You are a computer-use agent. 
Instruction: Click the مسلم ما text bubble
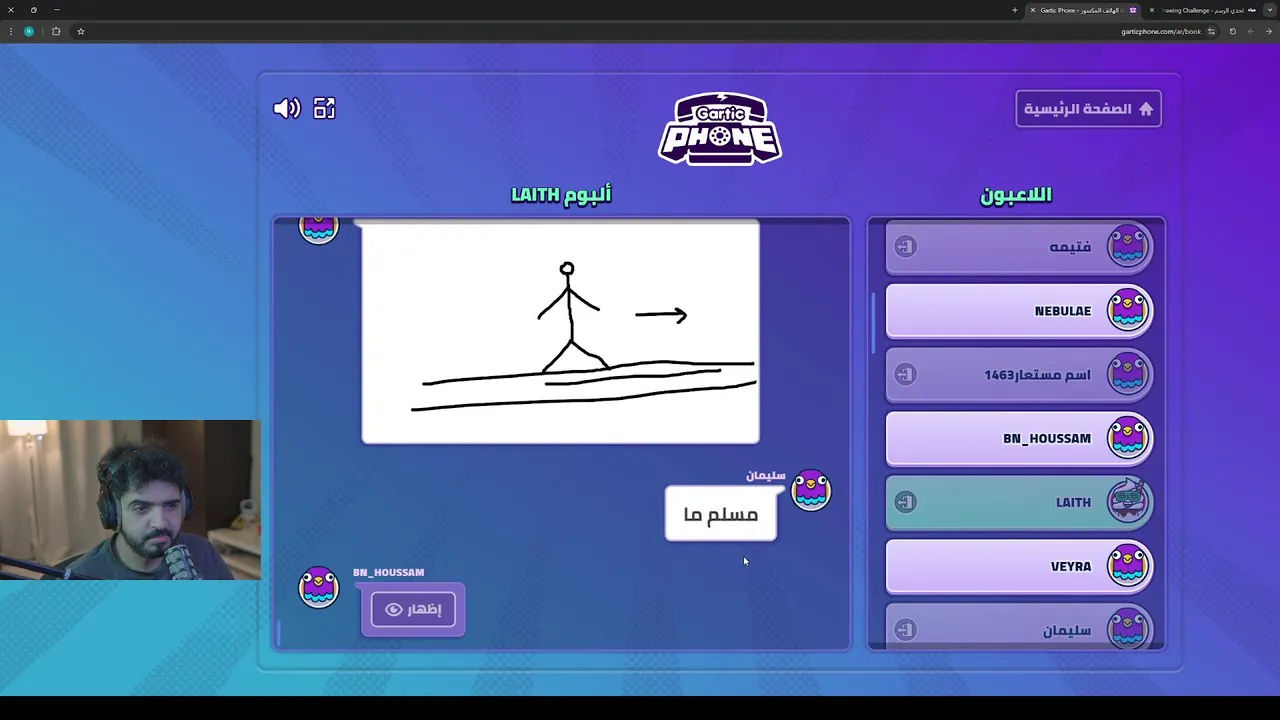click(720, 514)
